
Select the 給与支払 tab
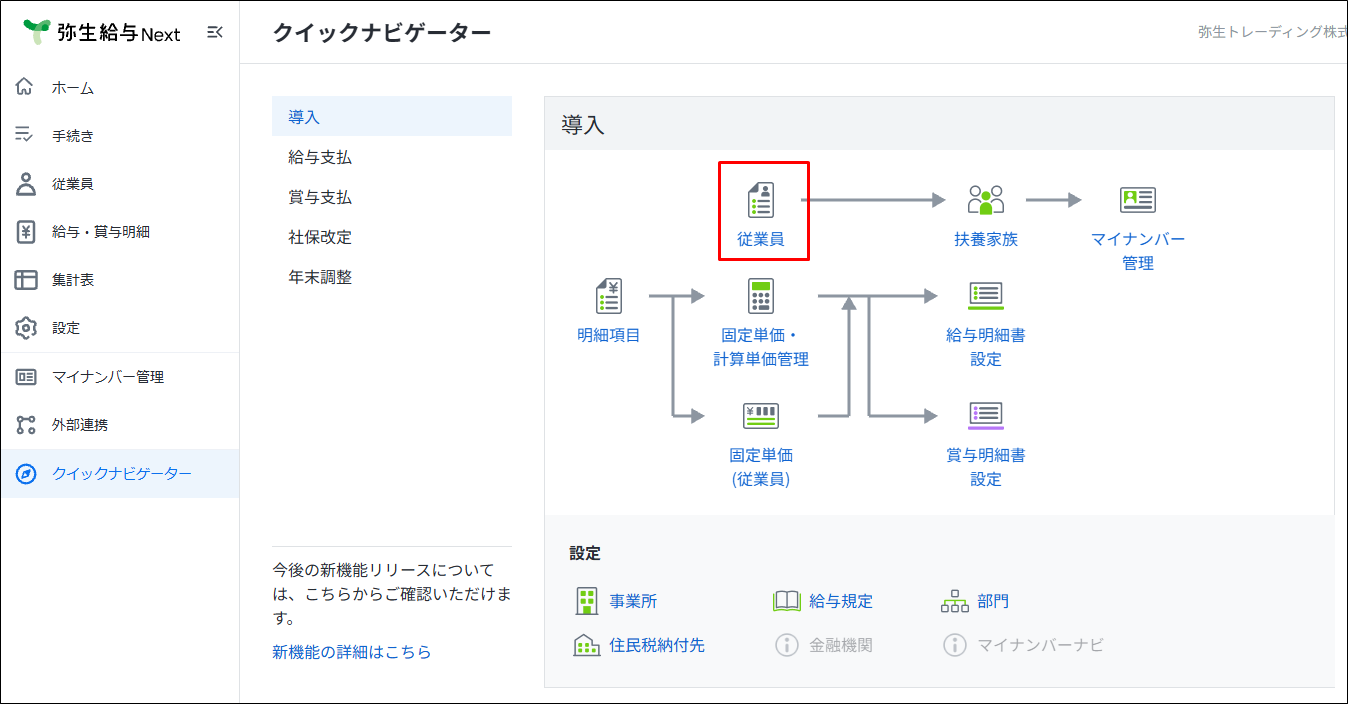320,157
